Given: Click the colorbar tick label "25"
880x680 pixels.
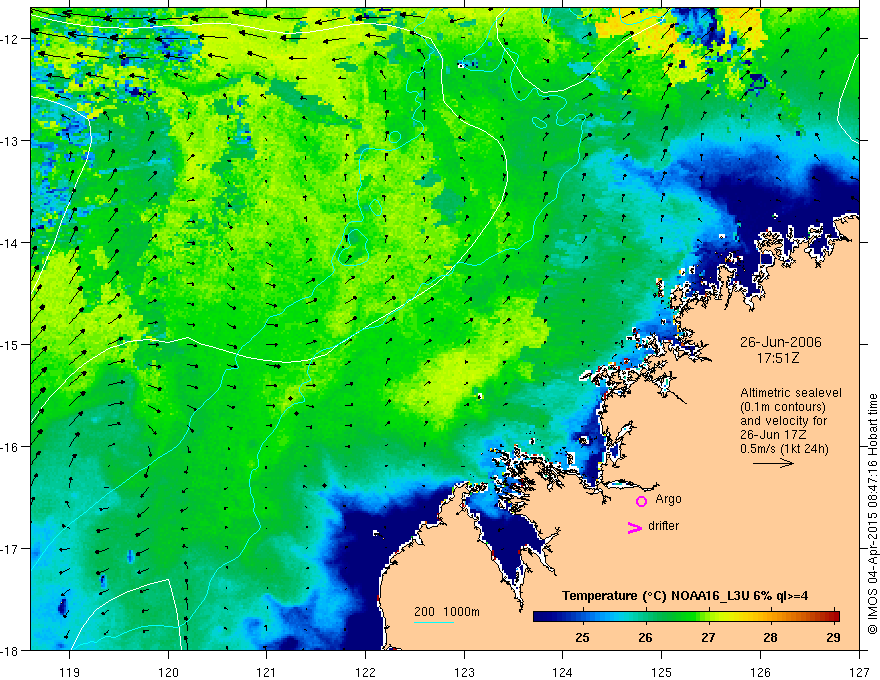Looking at the screenshot, I should point(583,637).
